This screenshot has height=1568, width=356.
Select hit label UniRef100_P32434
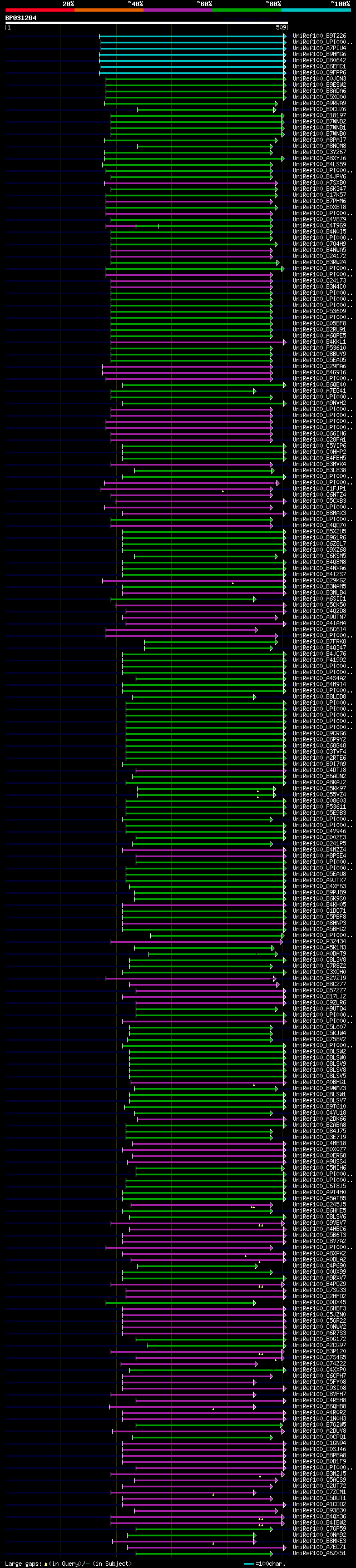pyautogui.click(x=319, y=942)
